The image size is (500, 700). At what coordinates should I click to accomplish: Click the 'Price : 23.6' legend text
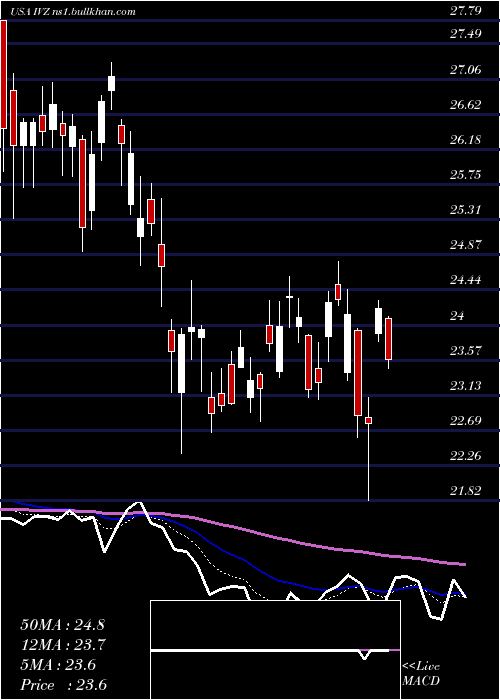click(x=63, y=685)
